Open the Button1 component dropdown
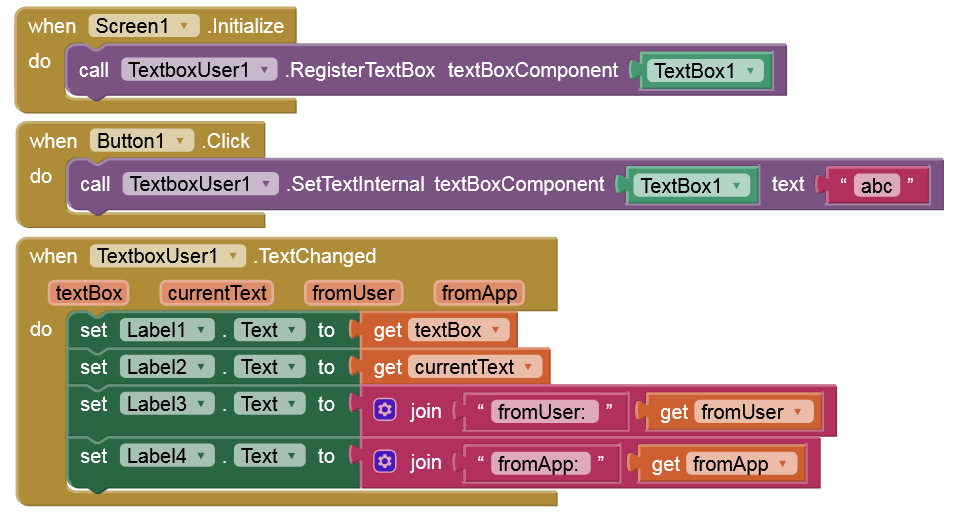This screenshot has height=517, width=962. [x=181, y=141]
